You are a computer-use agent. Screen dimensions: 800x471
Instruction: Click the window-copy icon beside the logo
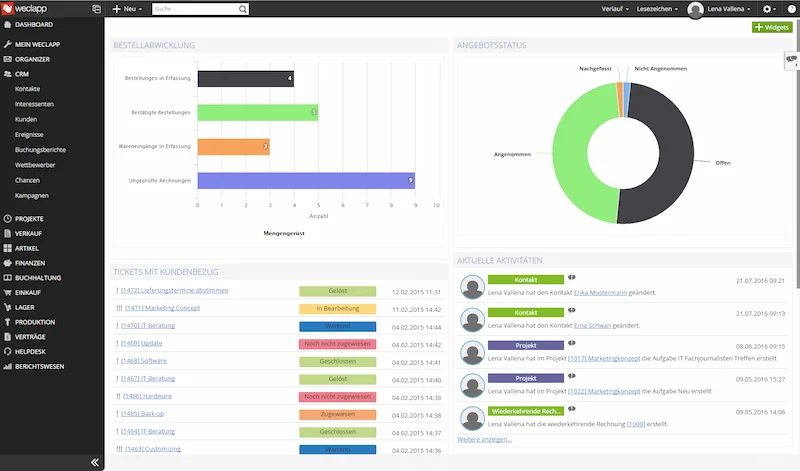click(x=97, y=8)
